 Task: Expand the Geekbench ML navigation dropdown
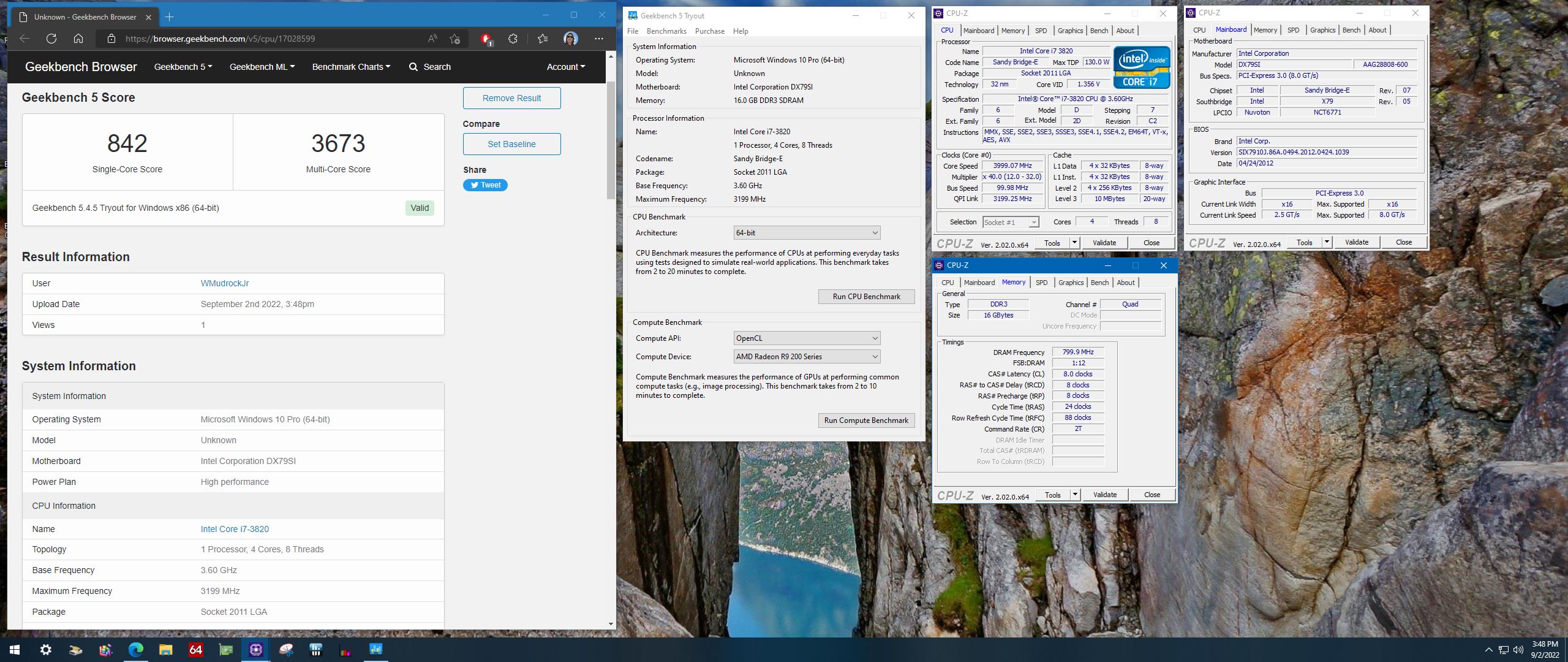tap(262, 67)
